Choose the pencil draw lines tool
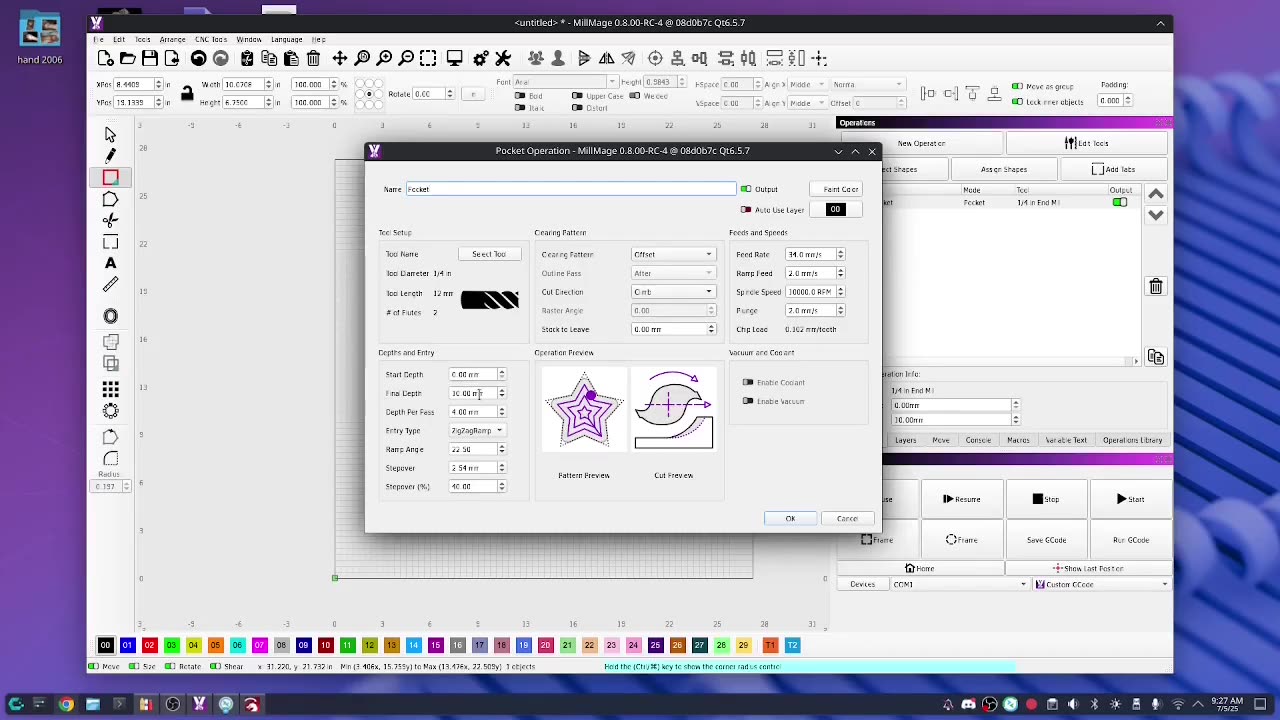Viewport: 1280px width, 720px height. coord(110,155)
